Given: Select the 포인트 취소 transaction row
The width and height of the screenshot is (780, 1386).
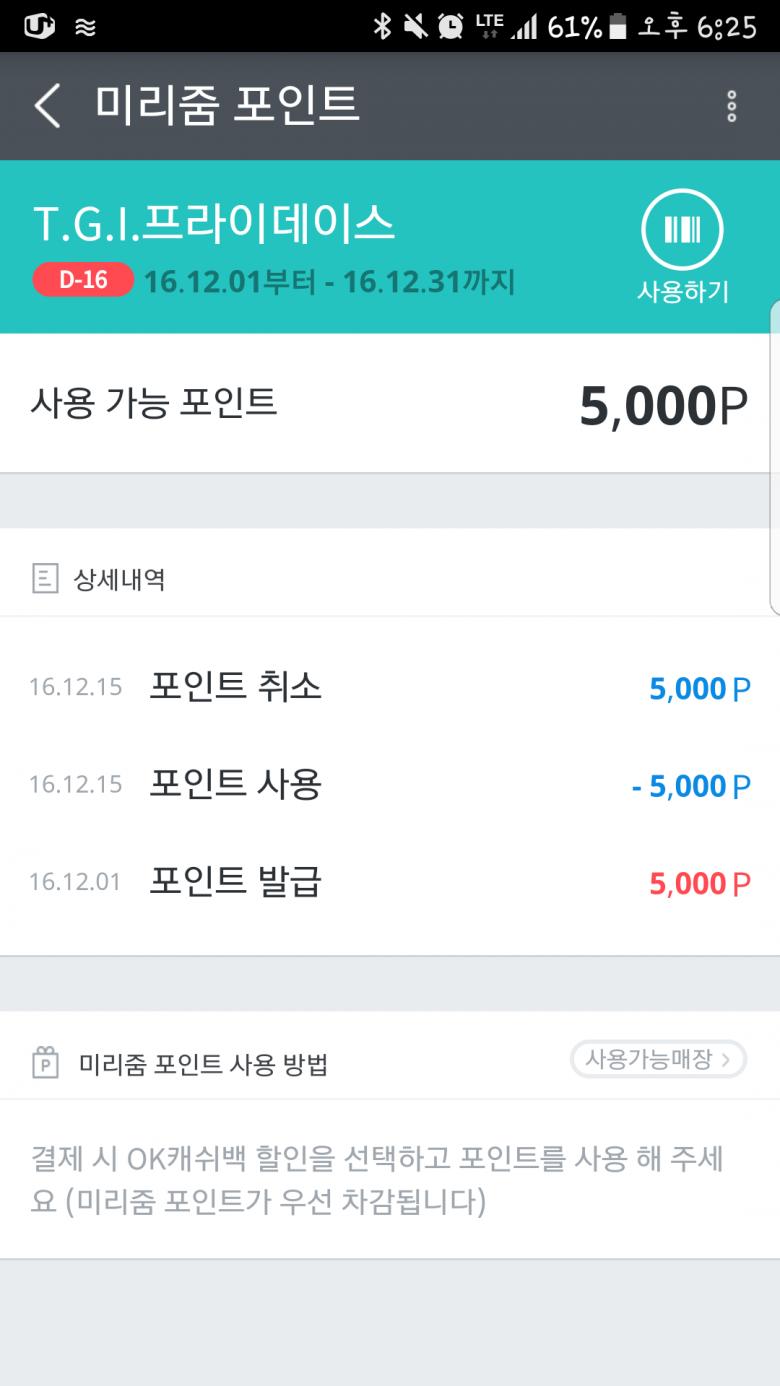Looking at the screenshot, I should (x=390, y=687).
